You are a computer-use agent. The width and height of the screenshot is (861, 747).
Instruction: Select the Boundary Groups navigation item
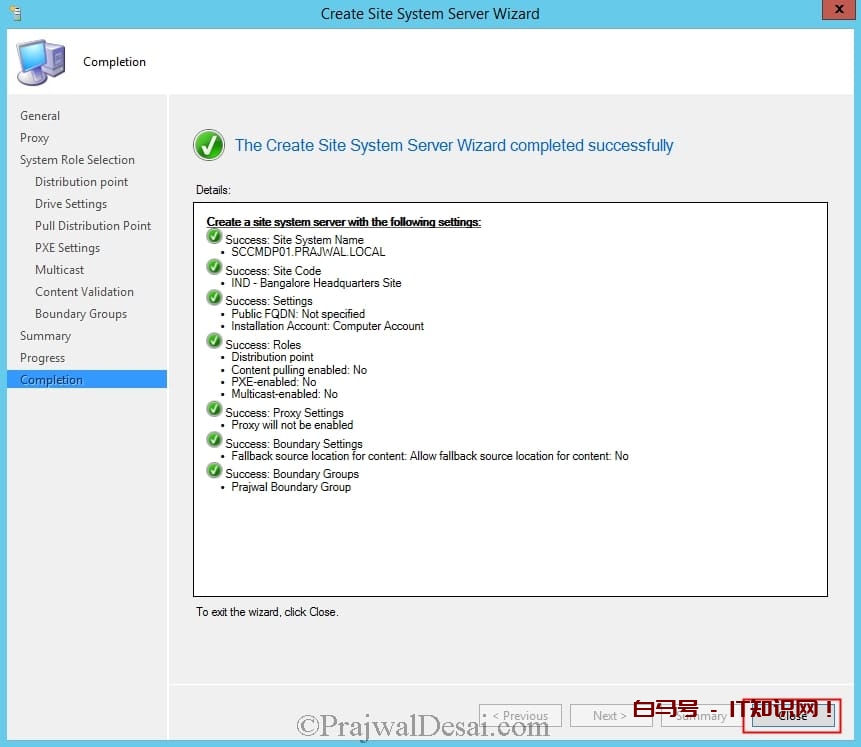81,314
